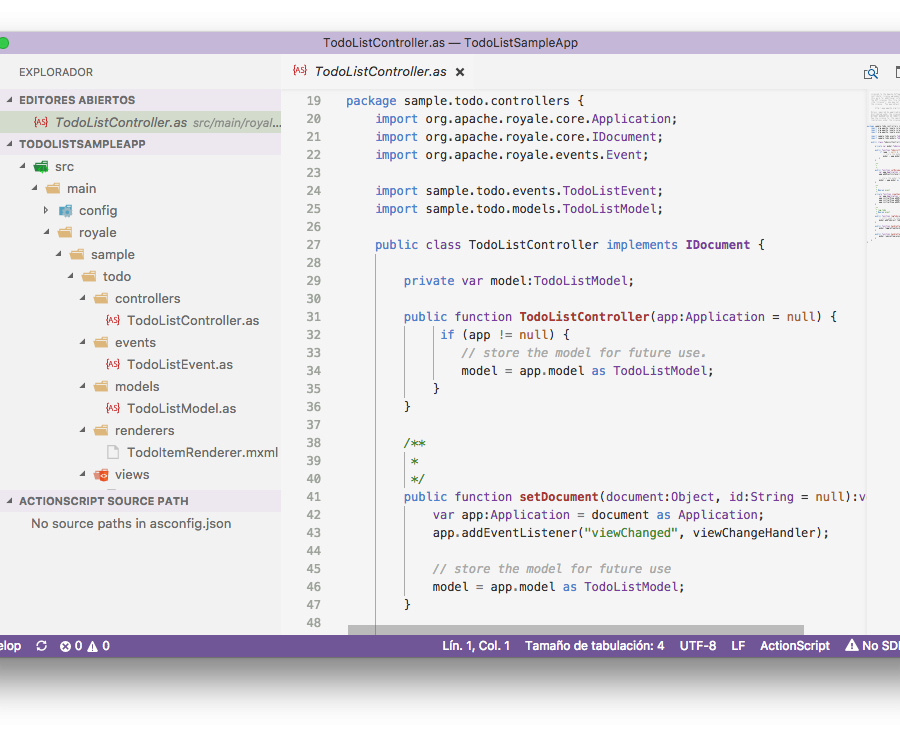Viewport: 900px width, 737px height.
Task: Click the No SDK warning in status bar
Action: [873, 646]
